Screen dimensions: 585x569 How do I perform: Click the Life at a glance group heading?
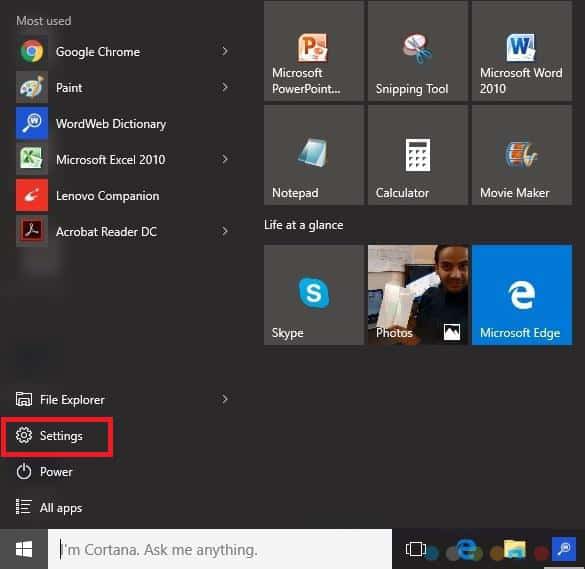pyautogui.click(x=304, y=225)
